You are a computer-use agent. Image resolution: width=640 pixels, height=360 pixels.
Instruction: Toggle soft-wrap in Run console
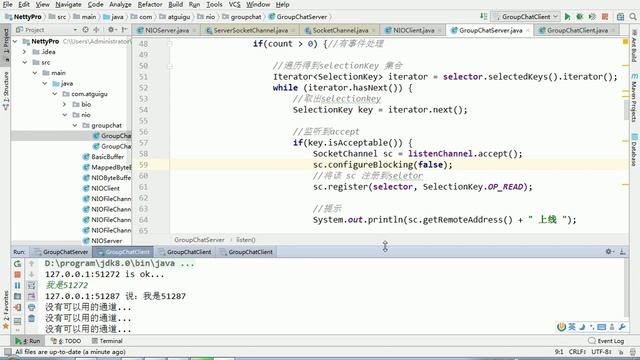click(x=31, y=285)
